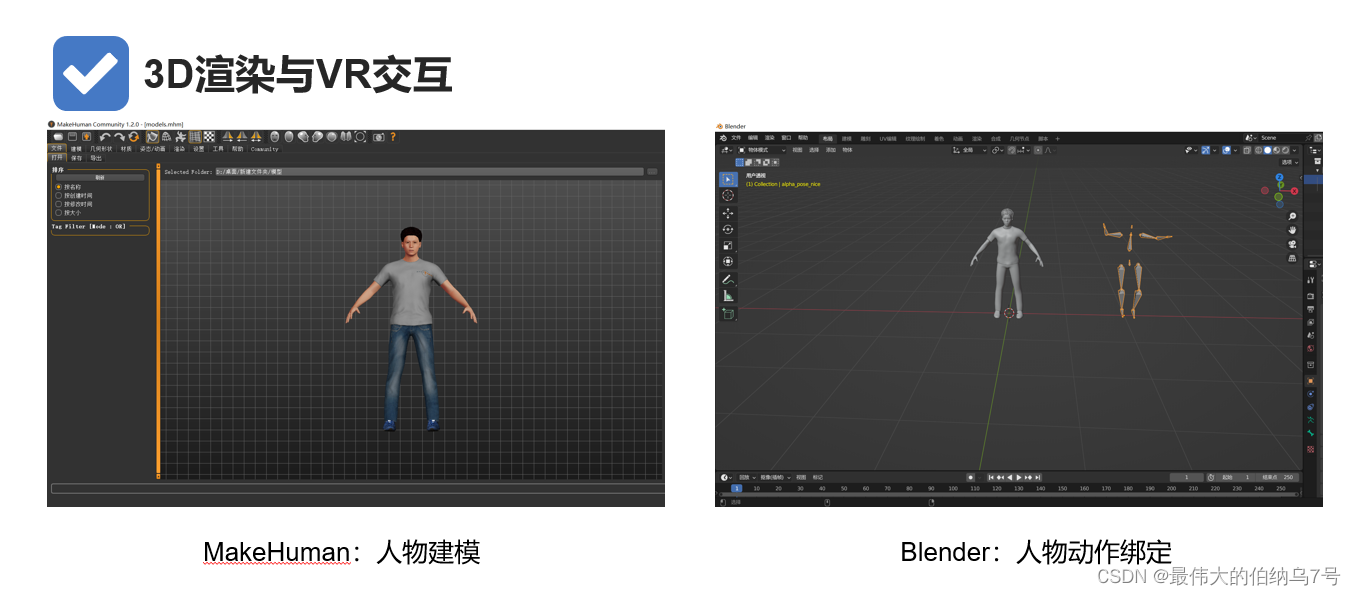1356x595 pixels.
Task: Select the Transform tool in Blender
Action: pos(727,261)
